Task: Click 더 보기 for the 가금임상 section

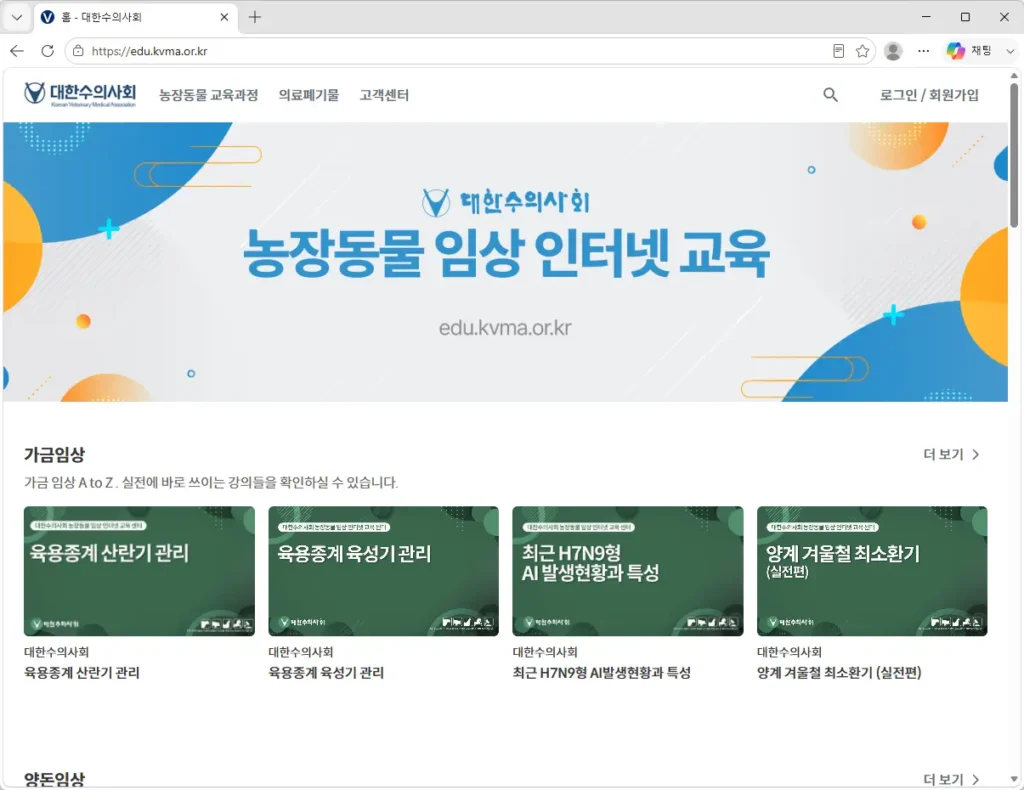Action: click(951, 454)
